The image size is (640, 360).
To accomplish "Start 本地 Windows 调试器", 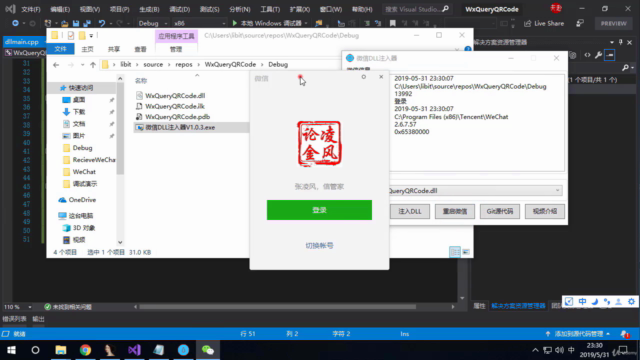I will 267,23.
